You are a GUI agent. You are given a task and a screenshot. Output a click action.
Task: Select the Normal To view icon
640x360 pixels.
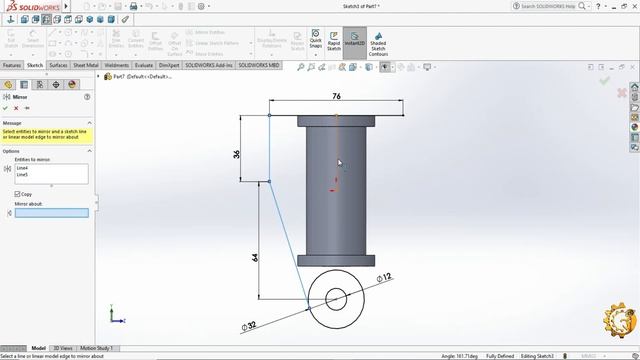11,19
